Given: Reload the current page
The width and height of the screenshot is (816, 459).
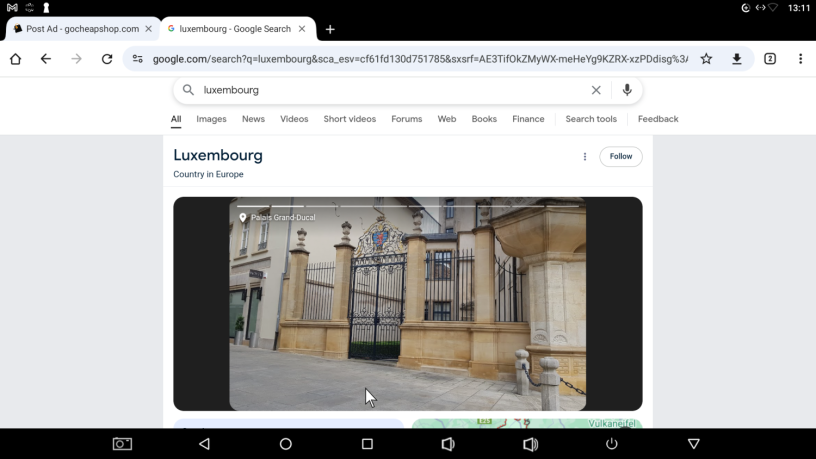Looking at the screenshot, I should (107, 59).
